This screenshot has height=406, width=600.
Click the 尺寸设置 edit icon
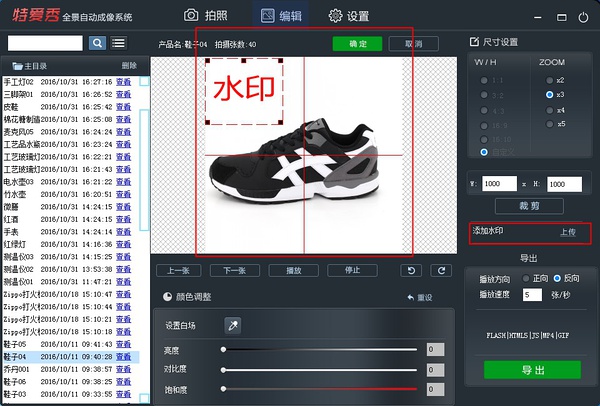tap(474, 41)
